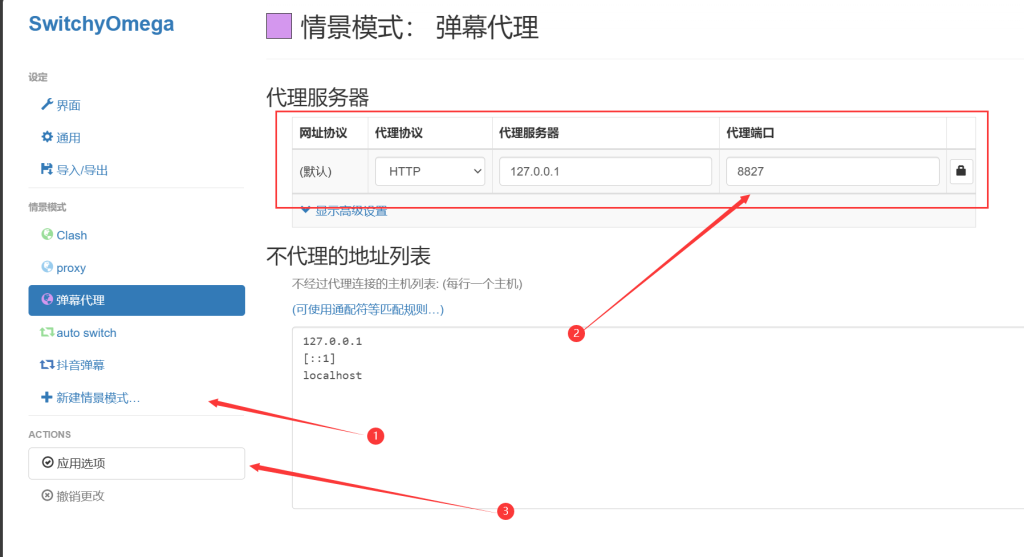Select the 弹幕代理 profile
The height and width of the screenshot is (557, 1024).
point(136,300)
